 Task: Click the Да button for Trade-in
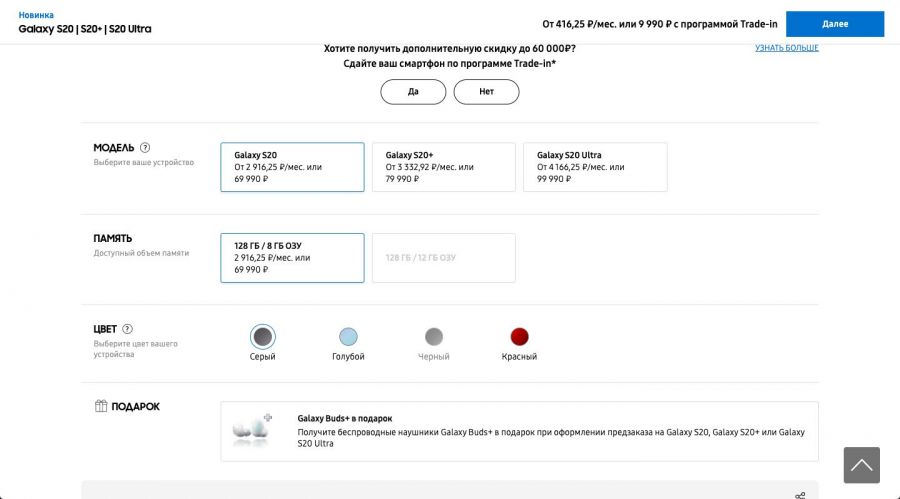click(x=413, y=92)
